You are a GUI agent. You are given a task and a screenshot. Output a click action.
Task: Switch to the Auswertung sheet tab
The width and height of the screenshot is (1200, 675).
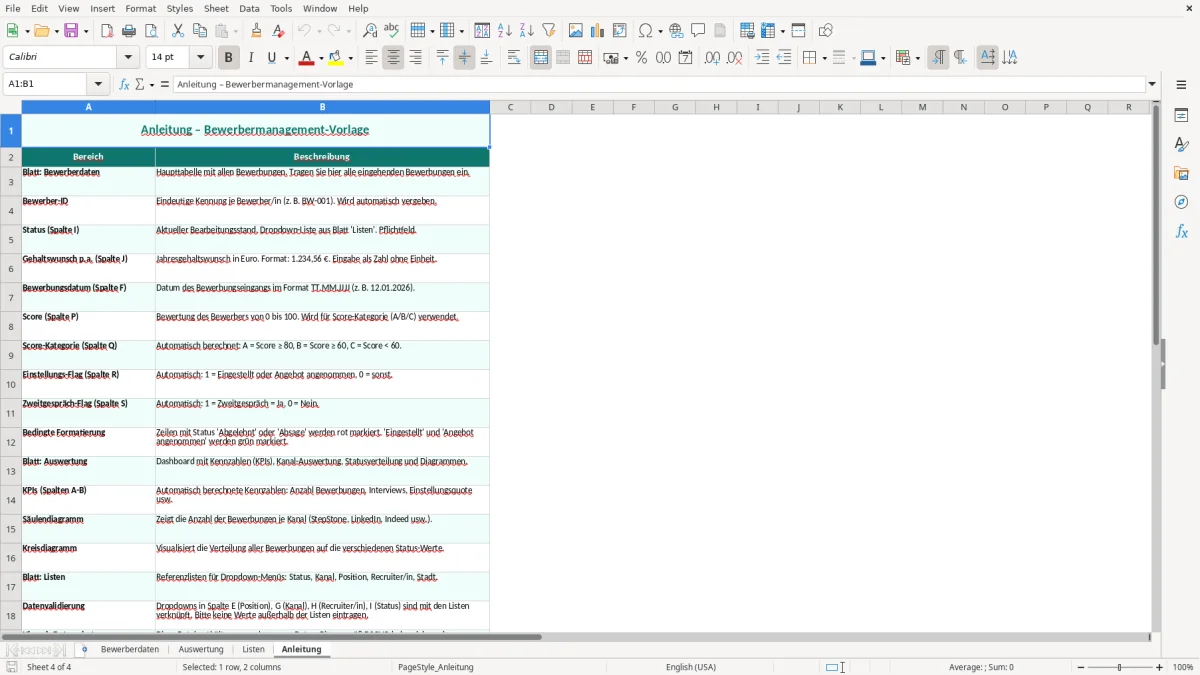point(201,649)
